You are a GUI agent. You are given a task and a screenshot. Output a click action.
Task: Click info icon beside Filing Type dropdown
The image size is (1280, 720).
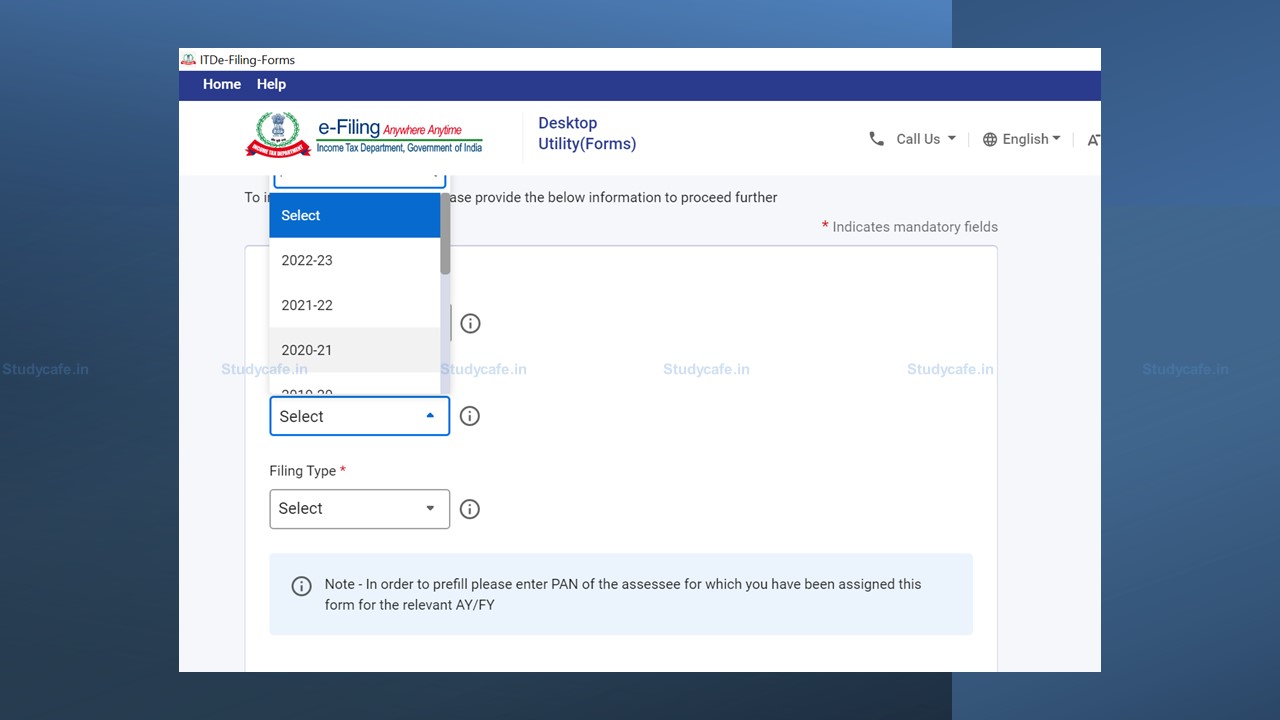469,509
